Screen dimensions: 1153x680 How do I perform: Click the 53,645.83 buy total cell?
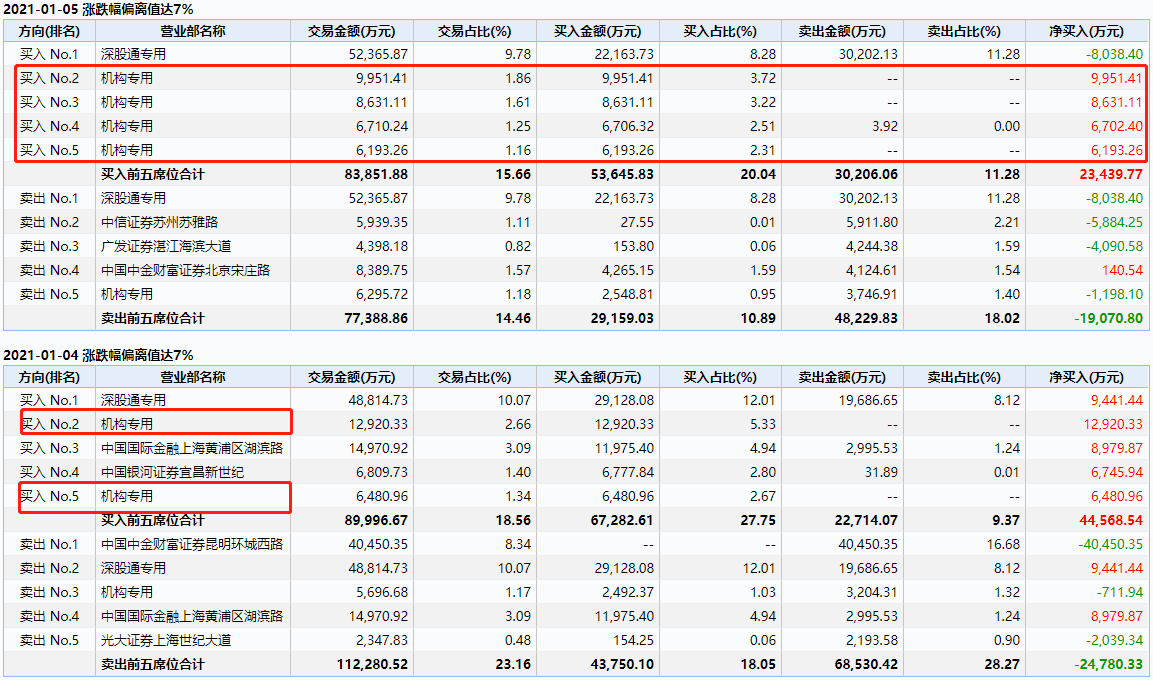pyautogui.click(x=621, y=174)
